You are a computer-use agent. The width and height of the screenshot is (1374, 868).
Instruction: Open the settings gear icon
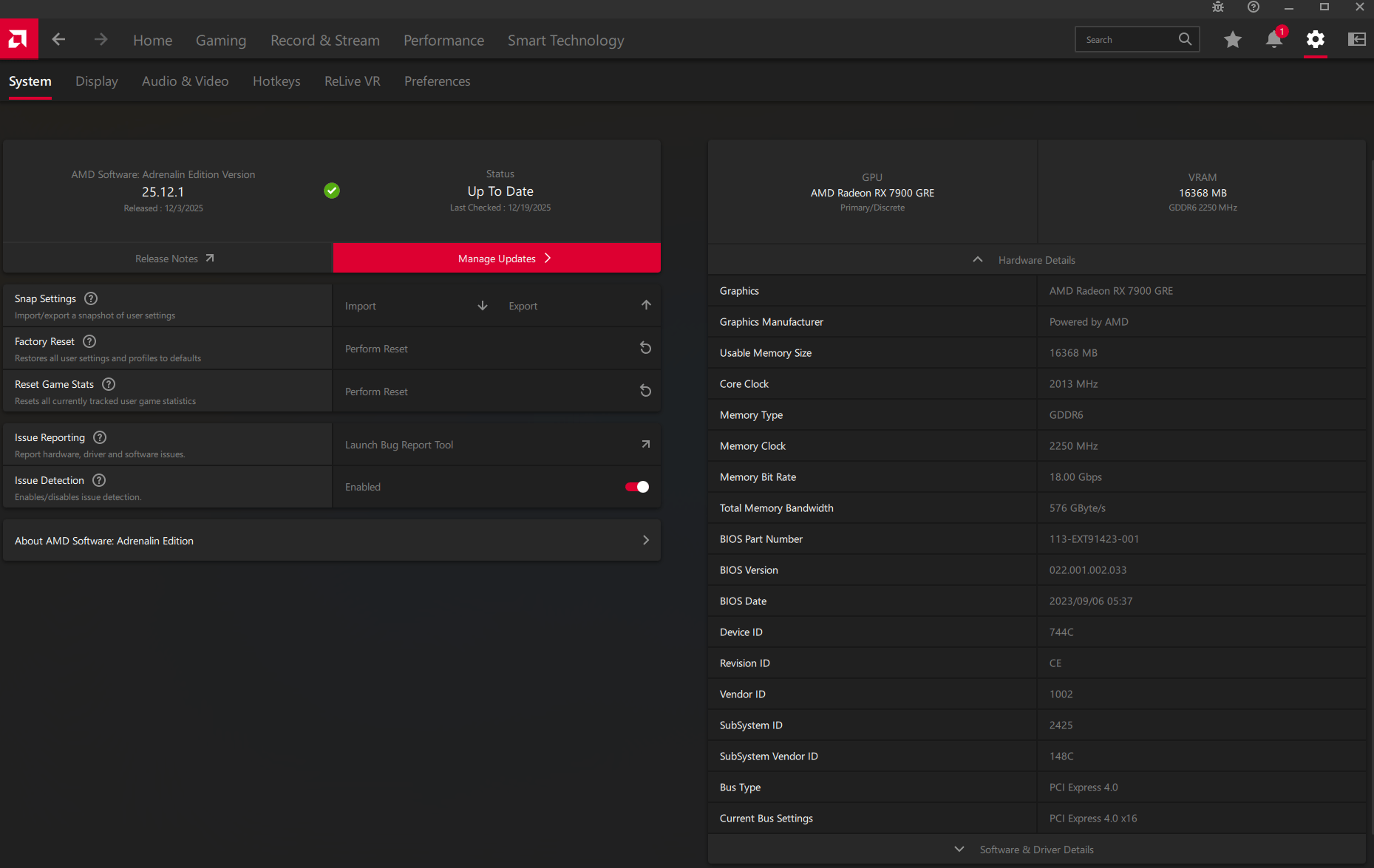tap(1316, 39)
